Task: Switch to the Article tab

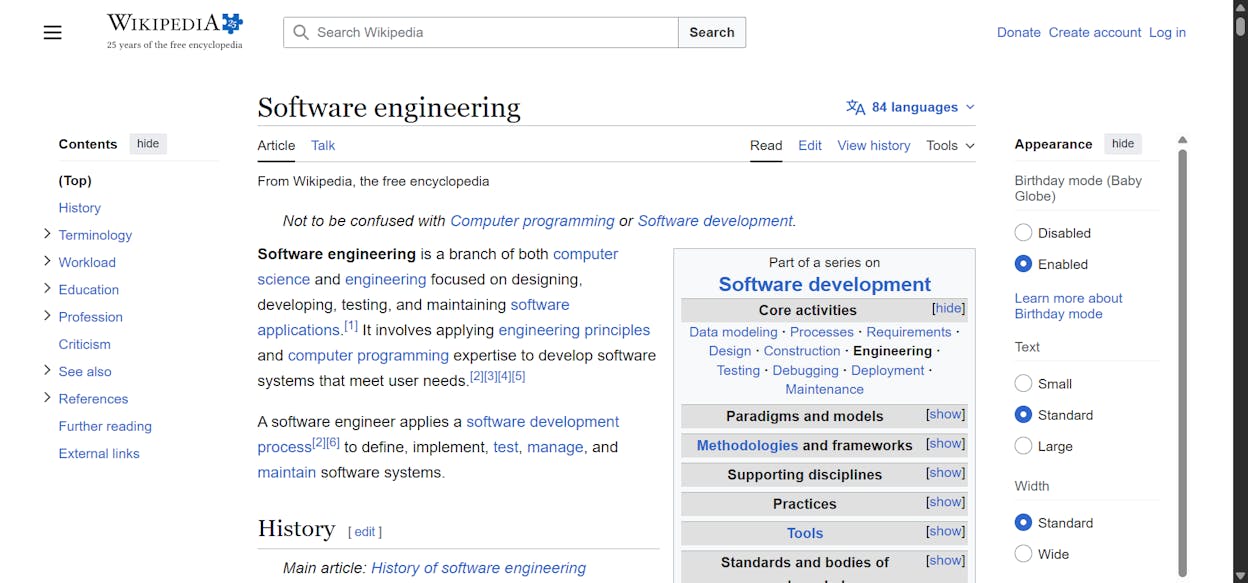Action: click(x=276, y=145)
